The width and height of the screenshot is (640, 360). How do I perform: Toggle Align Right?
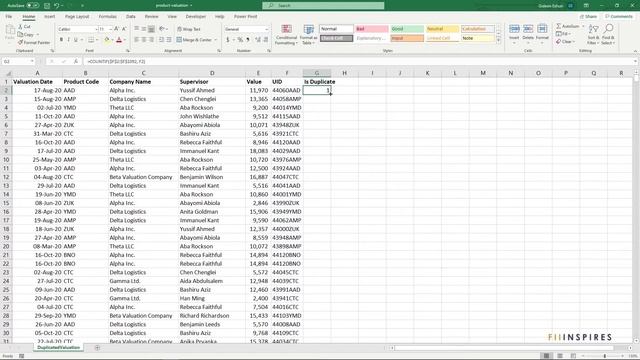(151, 40)
